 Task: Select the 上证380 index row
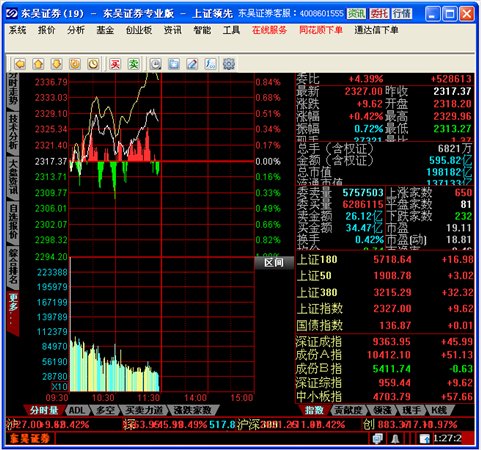[385, 292]
